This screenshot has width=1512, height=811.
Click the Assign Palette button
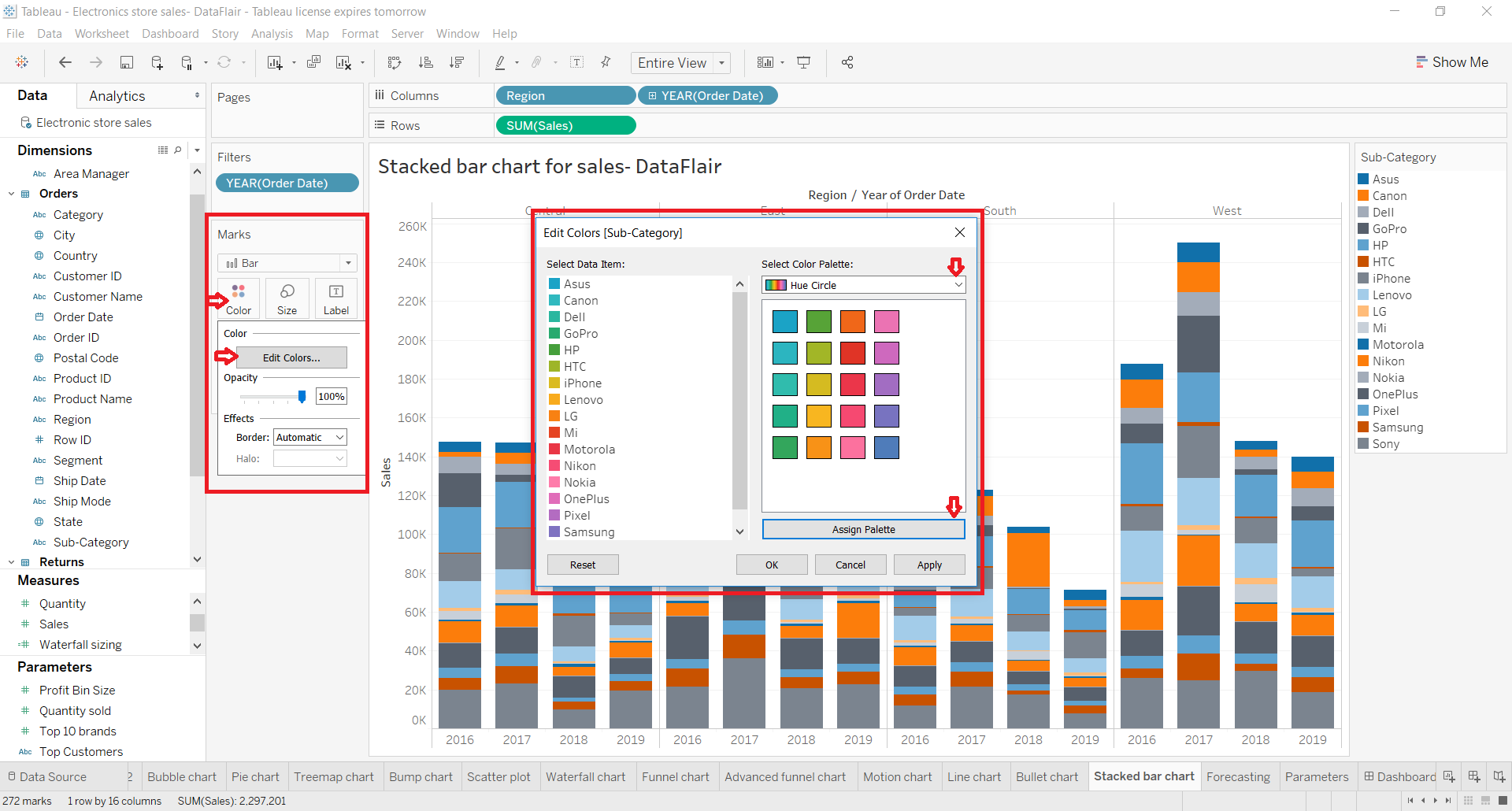(x=863, y=529)
